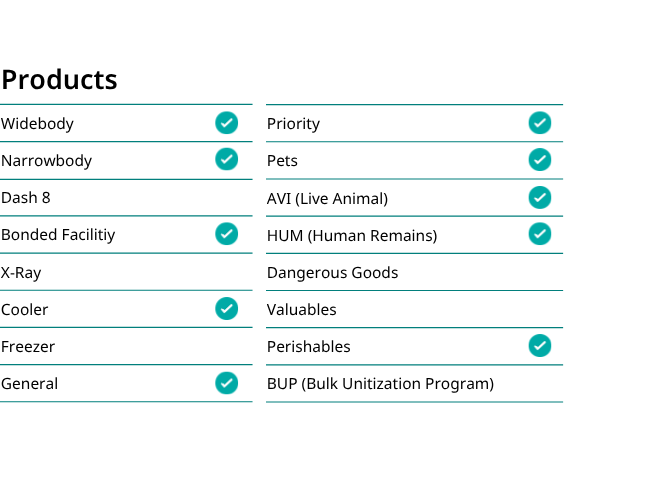Click the BUP (Bulk Unitization Program) label
Image resolution: width=650 pixels, height=500 pixels.
(x=381, y=384)
